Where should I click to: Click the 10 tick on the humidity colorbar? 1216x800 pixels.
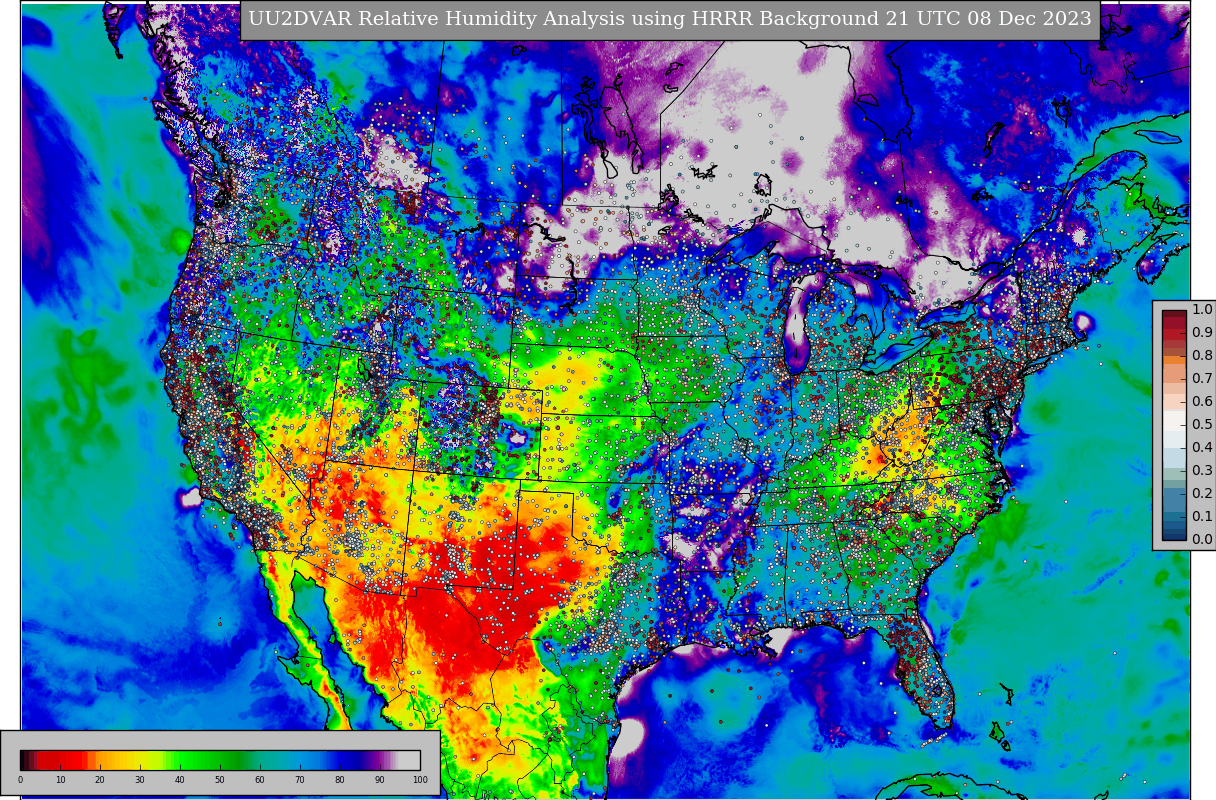(x=60, y=780)
